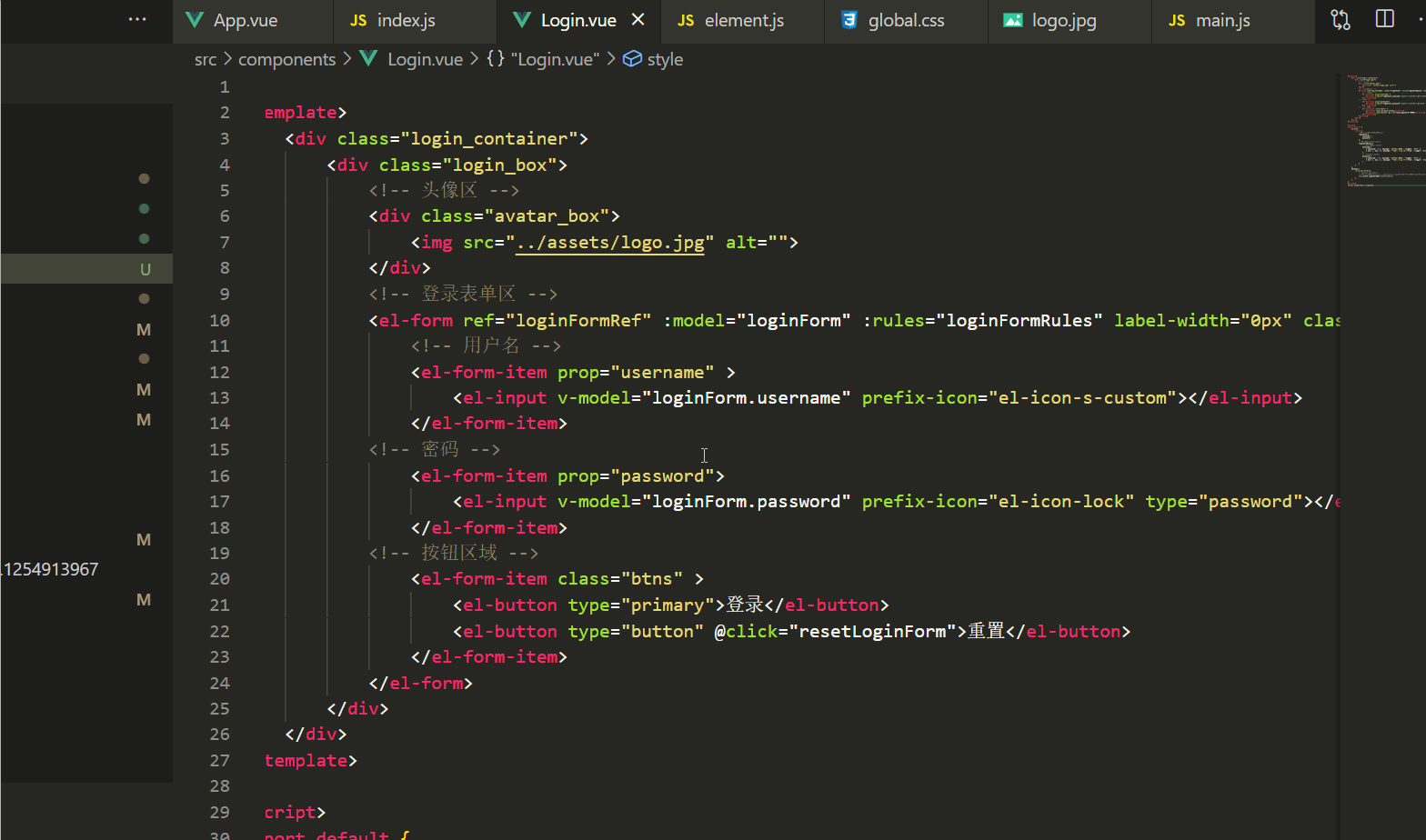The image size is (1426, 840).
Task: Switch to the element.js tab
Action: coord(742,21)
